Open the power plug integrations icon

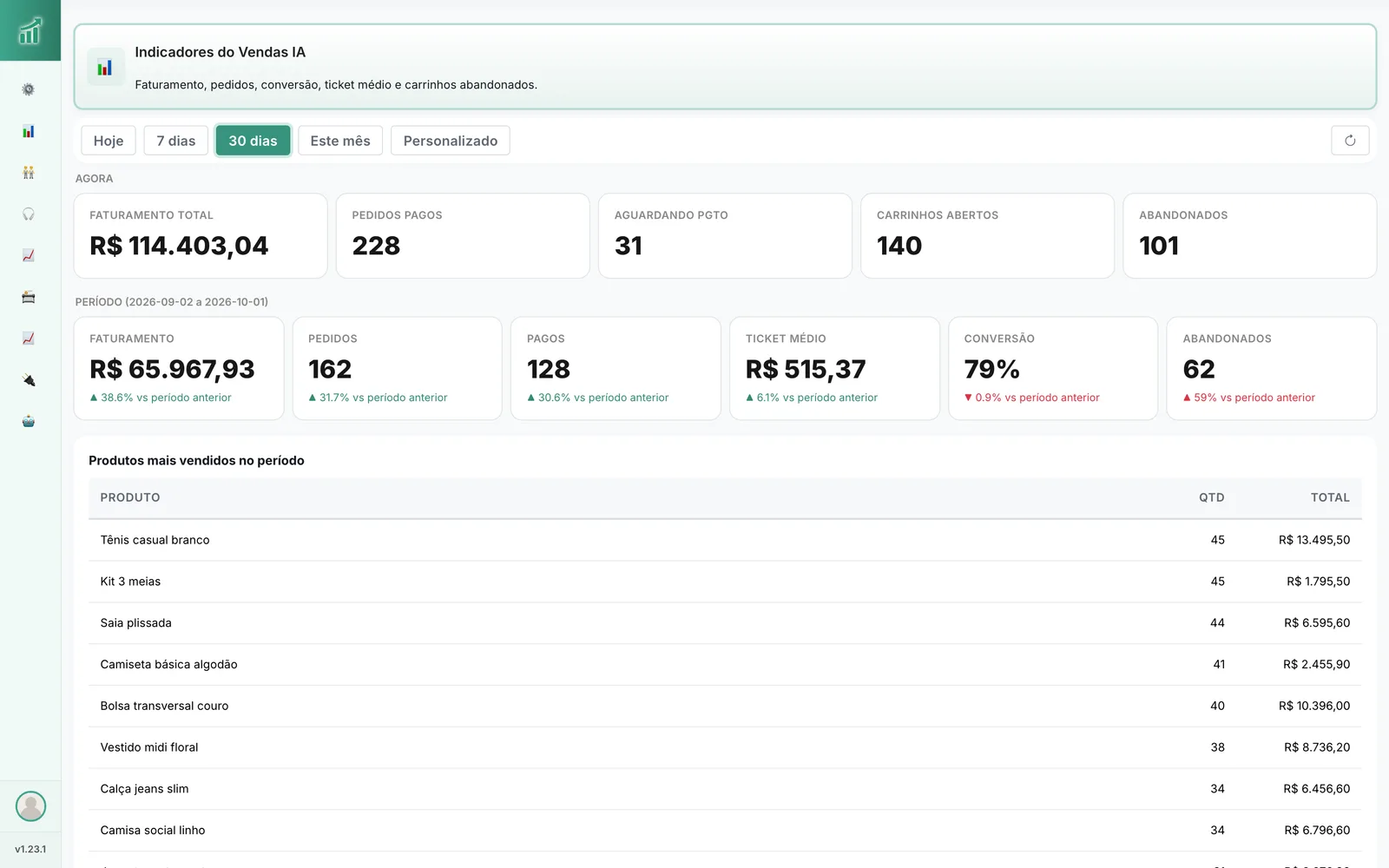[29, 380]
